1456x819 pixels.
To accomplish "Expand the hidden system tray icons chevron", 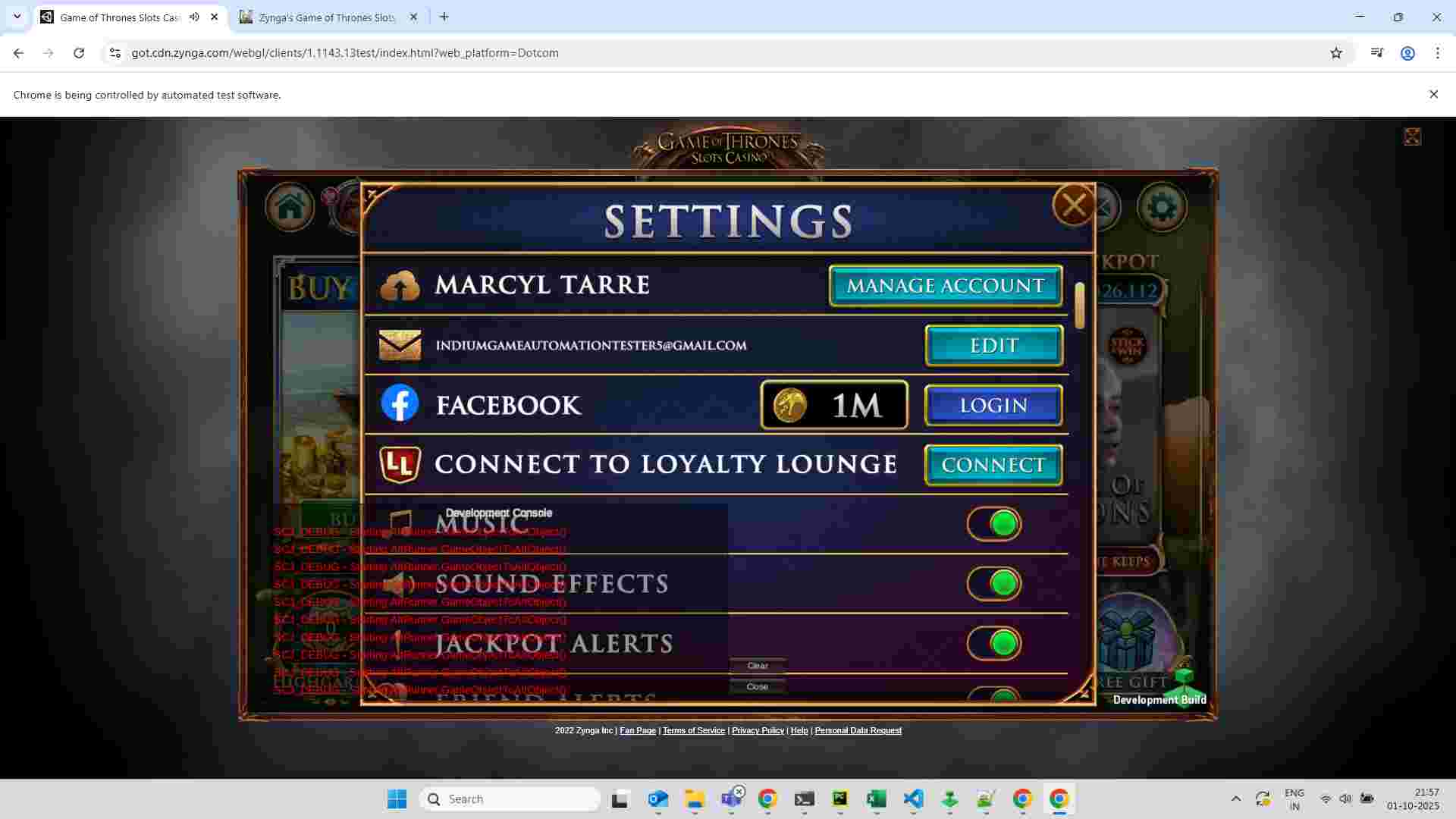I will 1235,799.
